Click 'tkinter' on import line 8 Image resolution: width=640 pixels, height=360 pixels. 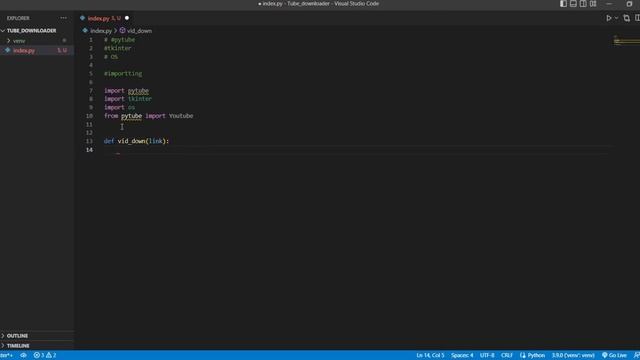[x=140, y=99]
